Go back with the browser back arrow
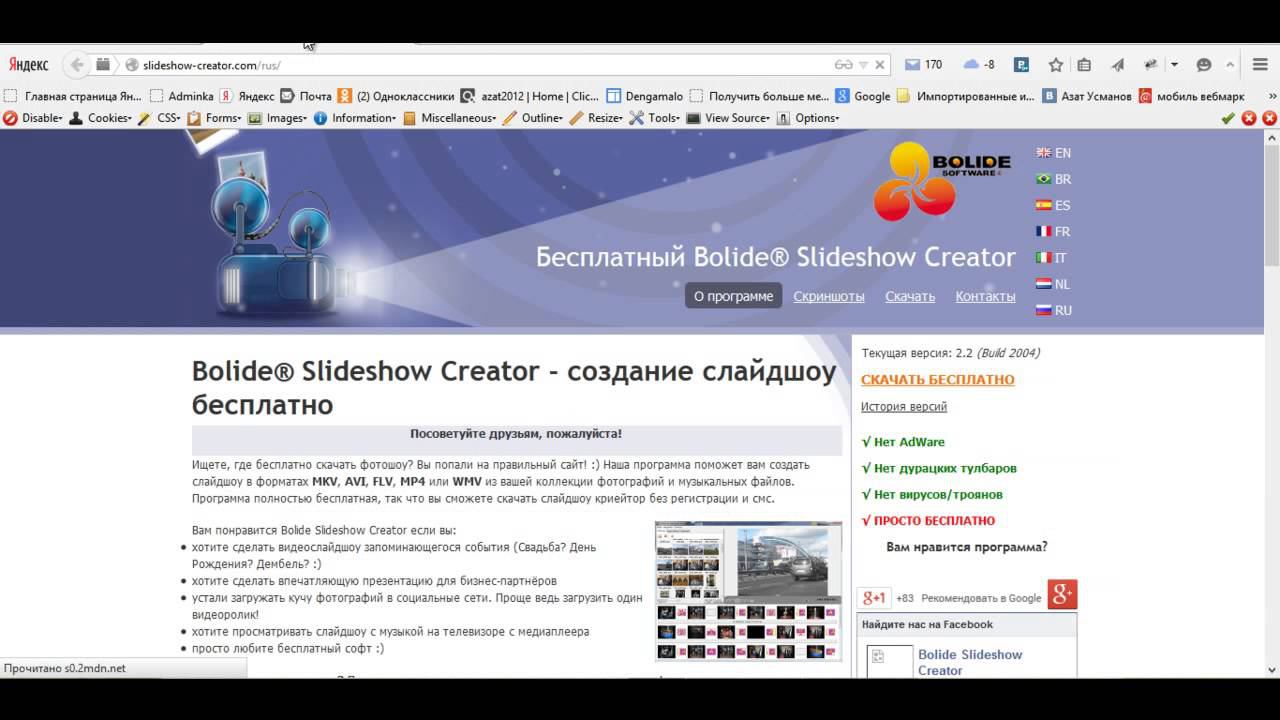Image resolution: width=1280 pixels, height=720 pixels. pos(76,65)
